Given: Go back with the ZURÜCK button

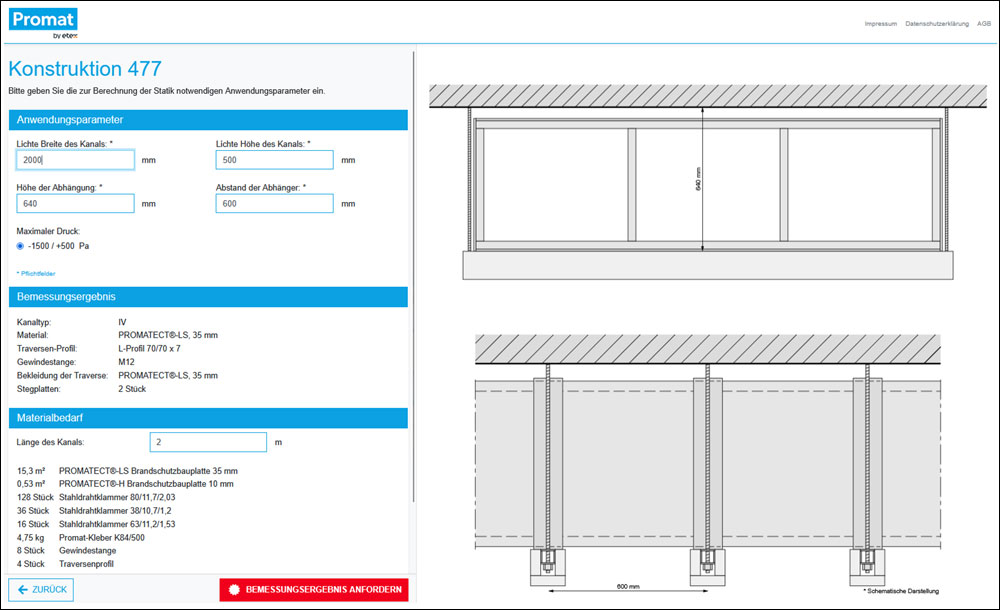Looking at the screenshot, I should click(x=42, y=589).
